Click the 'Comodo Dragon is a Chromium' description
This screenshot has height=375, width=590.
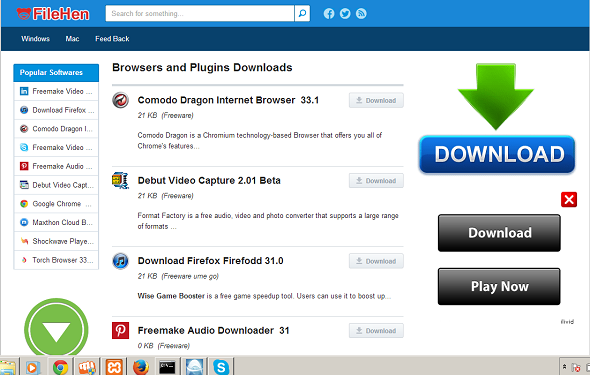260,141
